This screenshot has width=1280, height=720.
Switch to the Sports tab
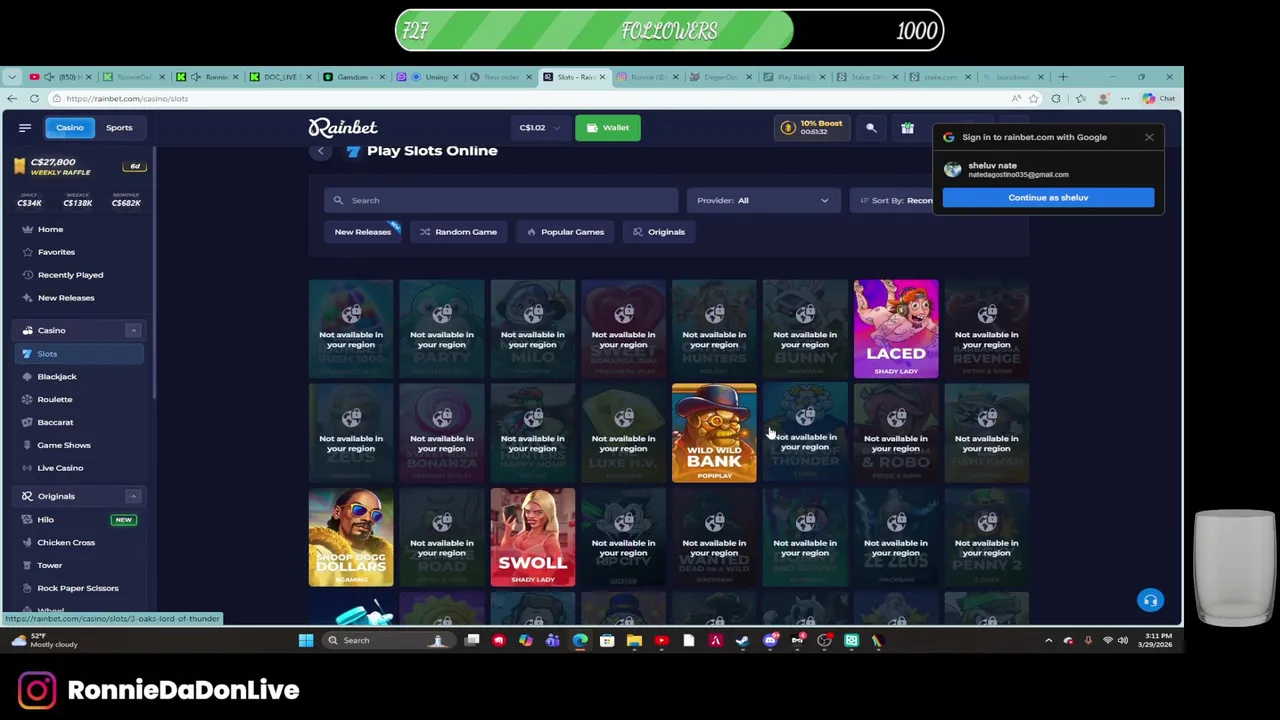pos(119,127)
